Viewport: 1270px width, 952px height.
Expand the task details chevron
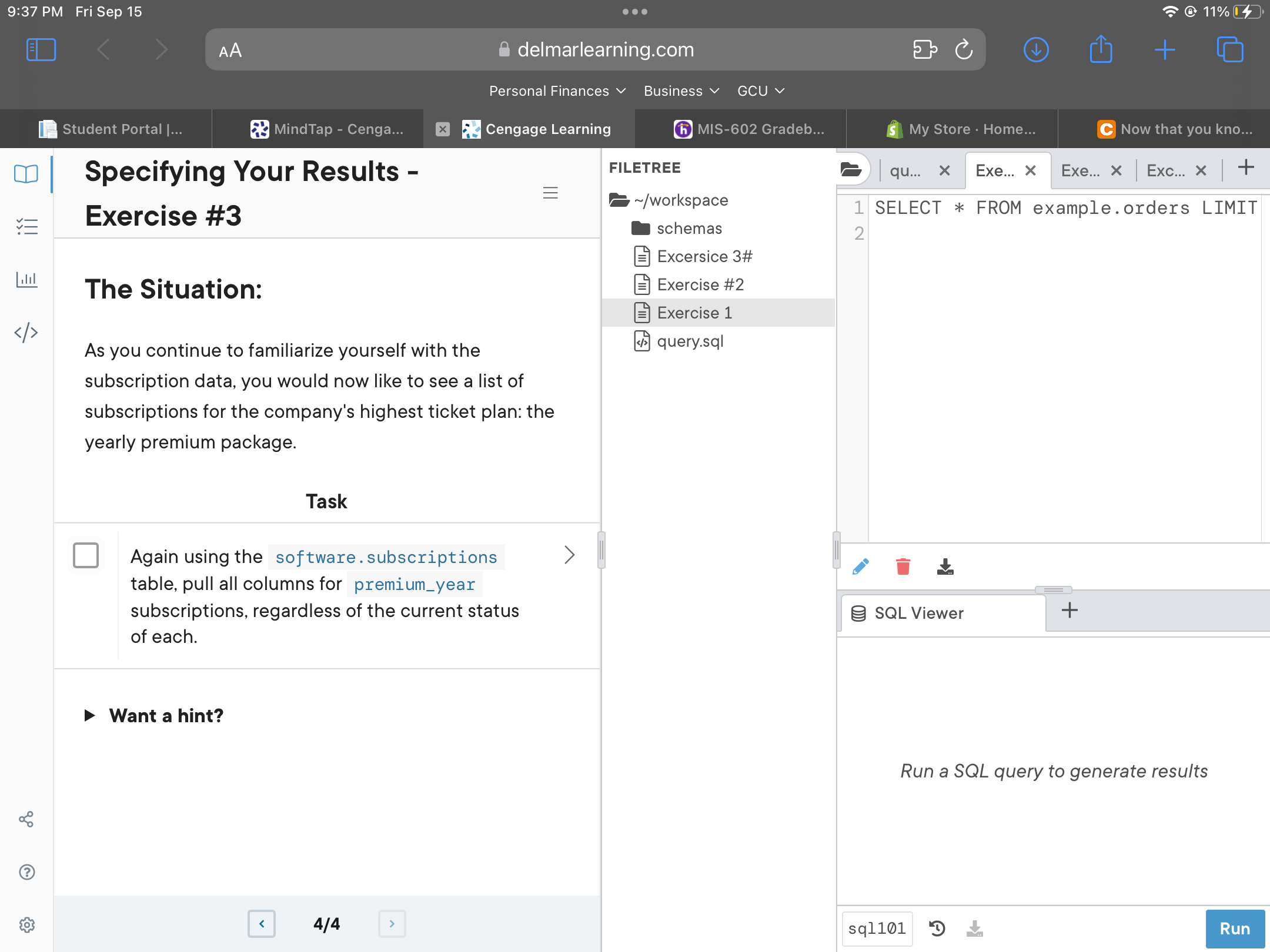pyautogui.click(x=569, y=555)
